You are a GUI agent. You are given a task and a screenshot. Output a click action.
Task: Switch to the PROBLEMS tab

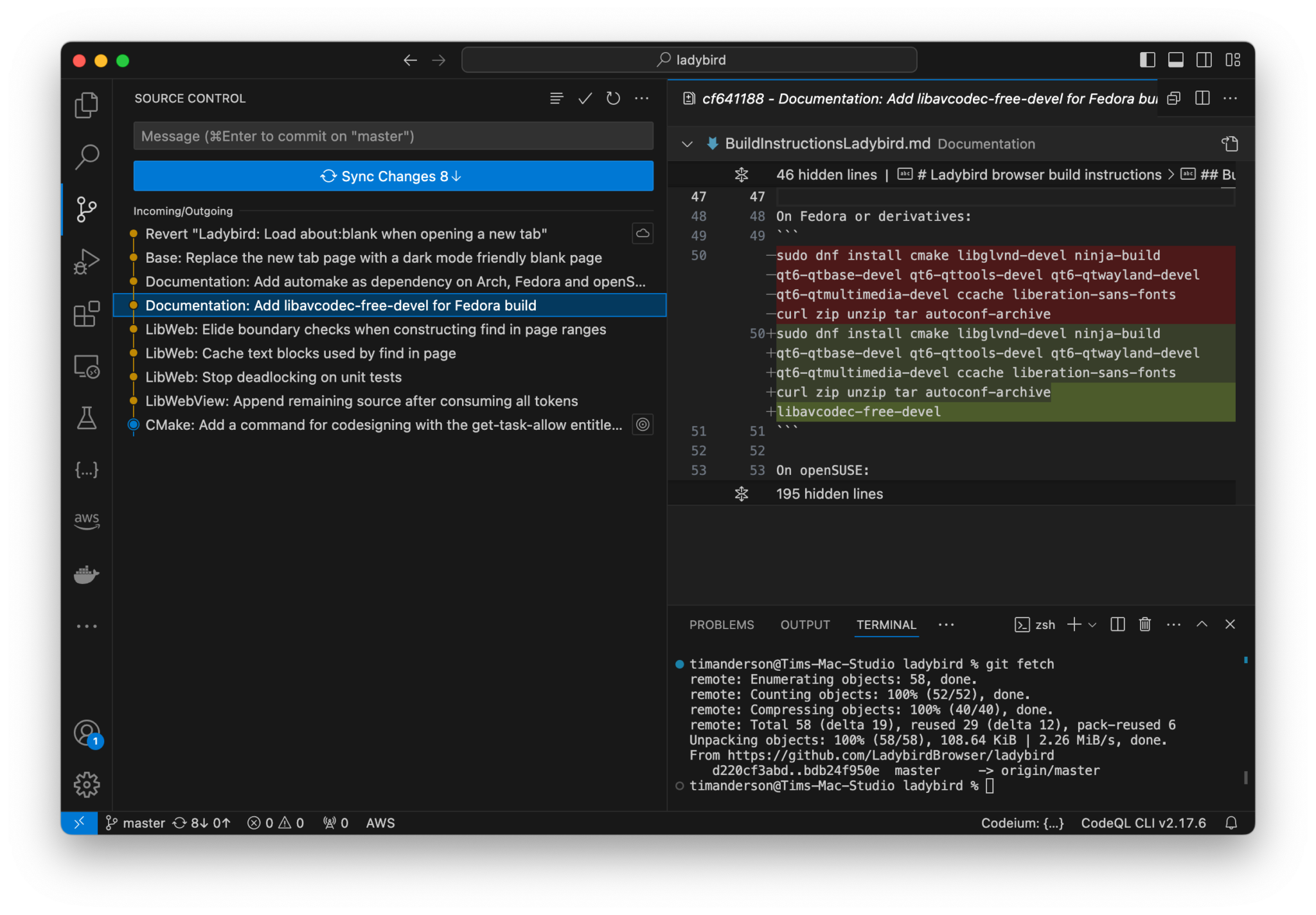[x=722, y=624]
